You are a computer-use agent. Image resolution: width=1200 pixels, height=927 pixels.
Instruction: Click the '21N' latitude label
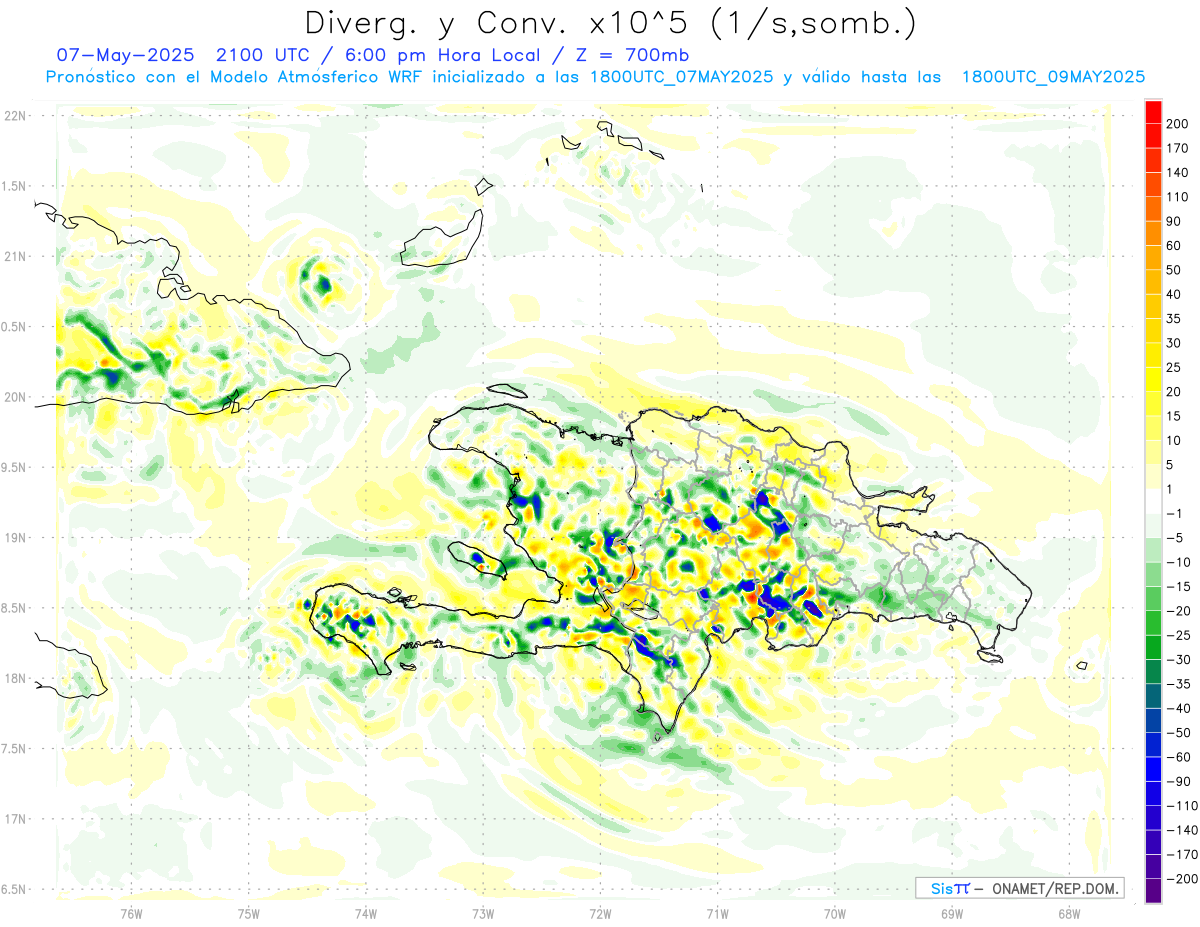[14, 256]
